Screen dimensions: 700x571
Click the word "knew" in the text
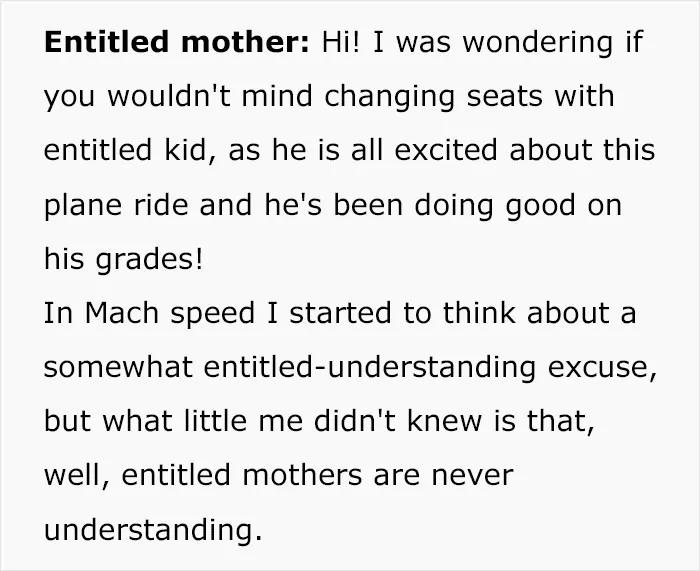click(x=445, y=421)
